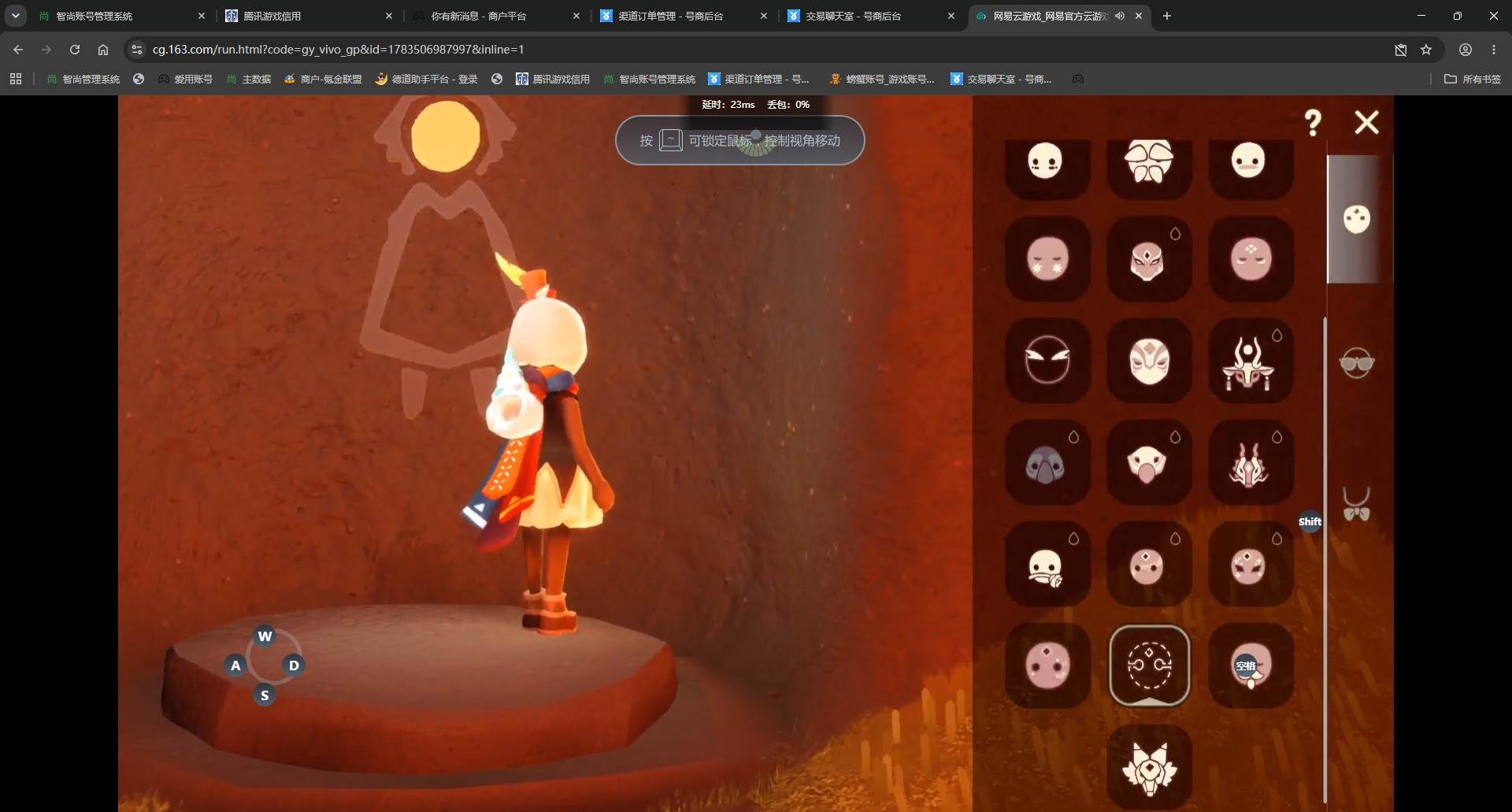Select the gray bird-beak mask
The width and height of the screenshot is (1512, 812).
pyautogui.click(x=1047, y=462)
